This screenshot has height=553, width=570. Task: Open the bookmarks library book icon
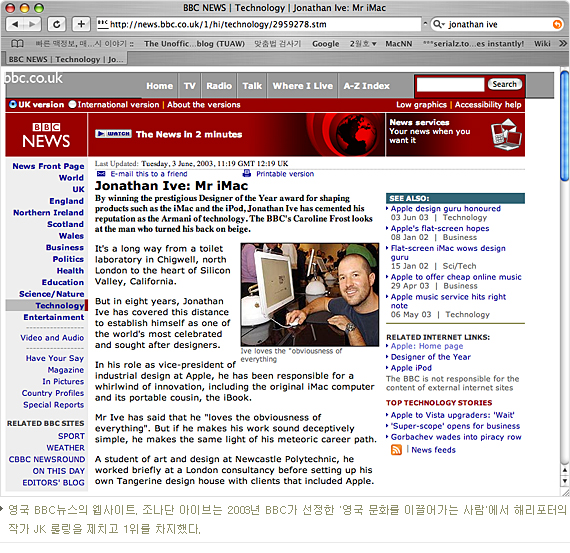pyautogui.click(x=17, y=44)
